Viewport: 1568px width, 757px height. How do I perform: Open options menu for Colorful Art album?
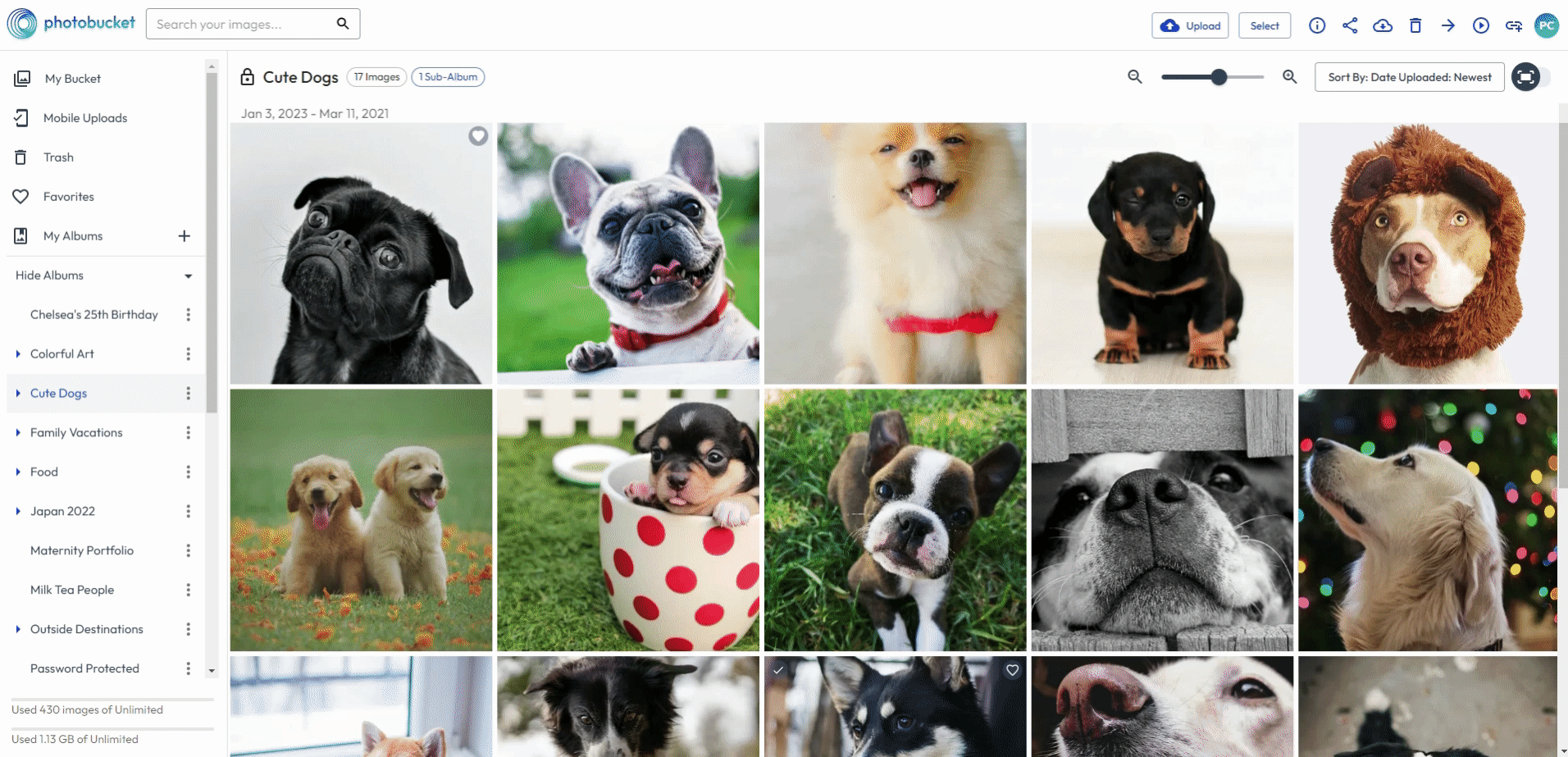point(189,354)
